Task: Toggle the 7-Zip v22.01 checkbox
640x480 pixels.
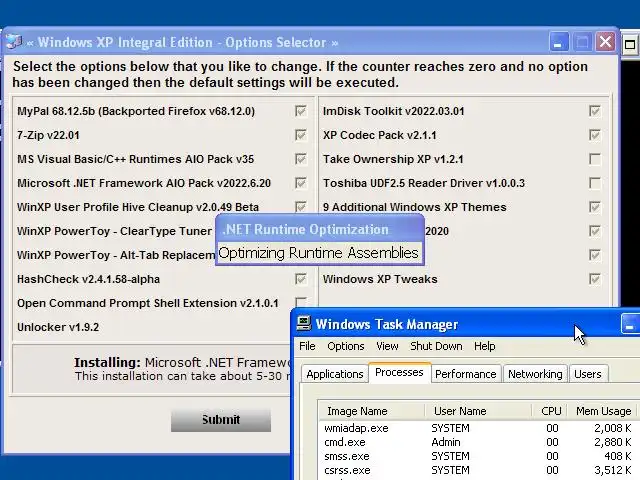Action: point(301,135)
